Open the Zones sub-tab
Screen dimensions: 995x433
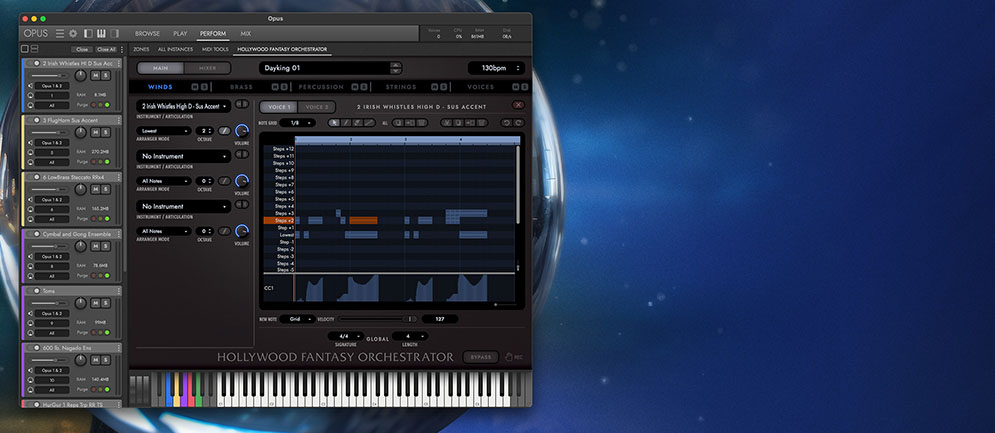(x=141, y=49)
